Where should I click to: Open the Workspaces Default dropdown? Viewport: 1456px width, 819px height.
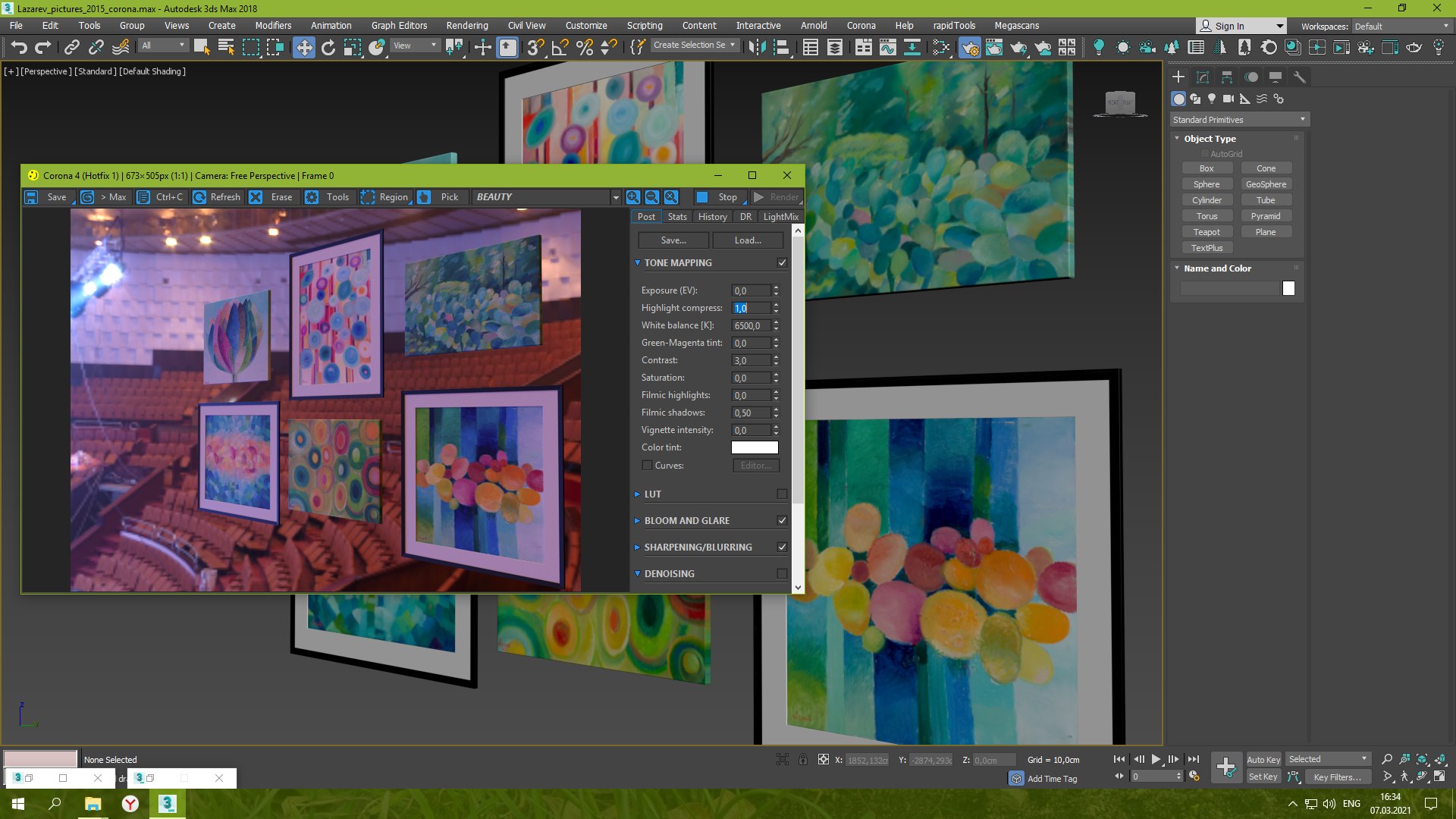tap(1401, 27)
